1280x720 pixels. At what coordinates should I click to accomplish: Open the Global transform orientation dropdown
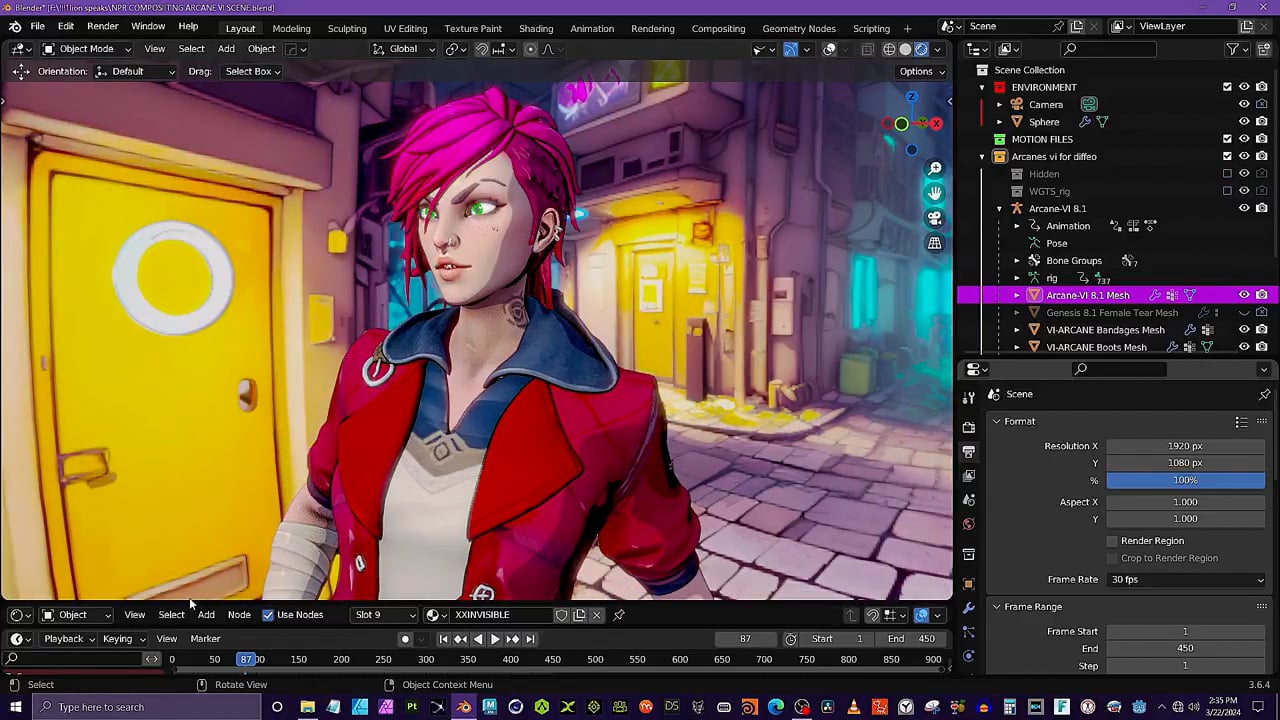point(404,49)
